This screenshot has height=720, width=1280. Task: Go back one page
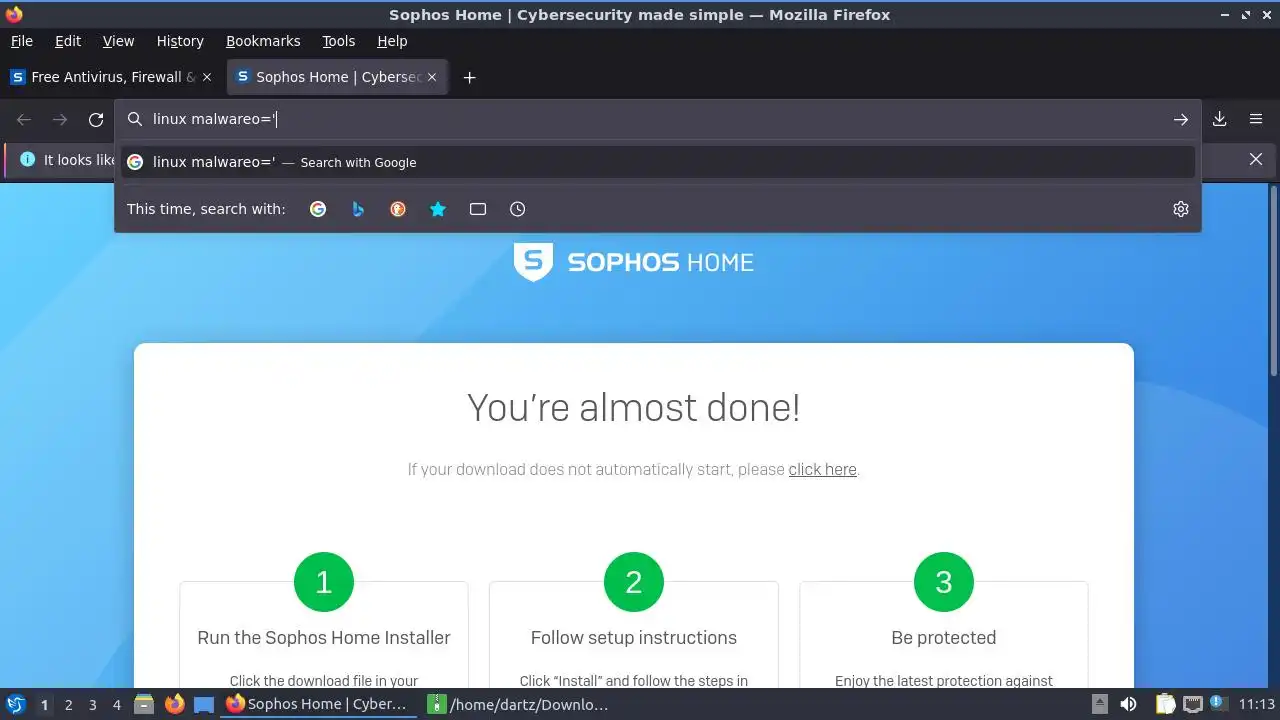pyautogui.click(x=24, y=119)
